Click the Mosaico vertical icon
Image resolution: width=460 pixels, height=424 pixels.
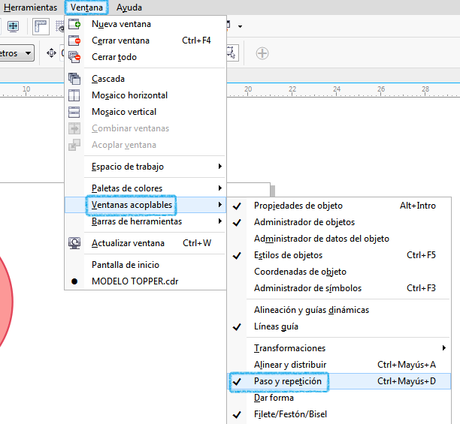pyautogui.click(x=74, y=112)
